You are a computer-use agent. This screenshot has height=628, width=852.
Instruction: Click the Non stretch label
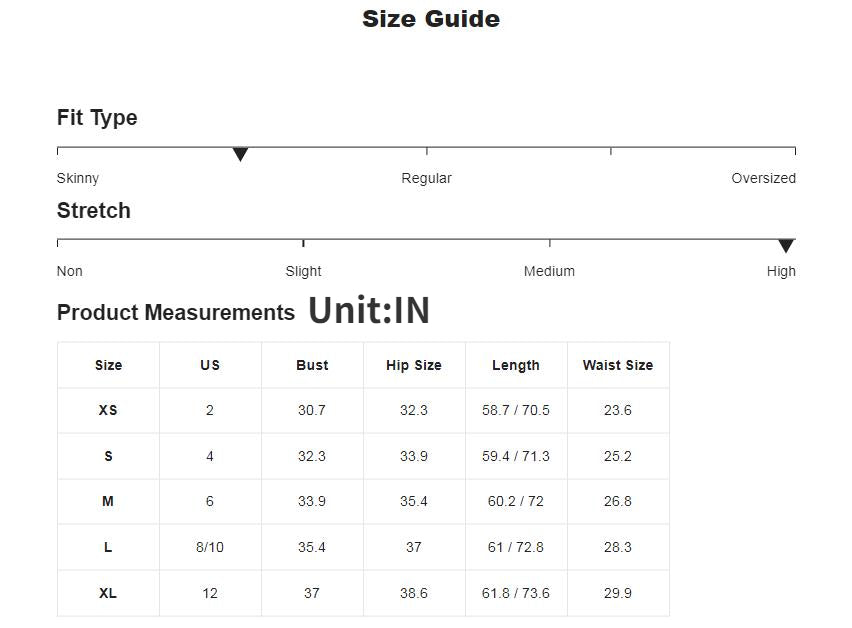pyautogui.click(x=70, y=271)
